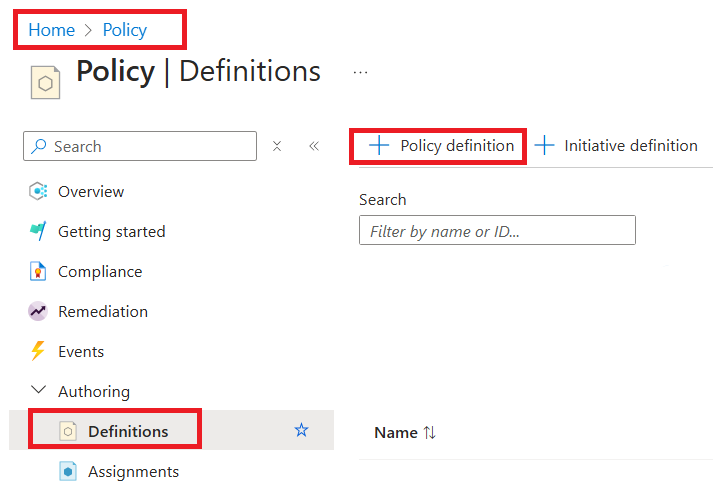Add a new Initiative definition
The height and width of the screenshot is (492, 713).
coord(616,146)
